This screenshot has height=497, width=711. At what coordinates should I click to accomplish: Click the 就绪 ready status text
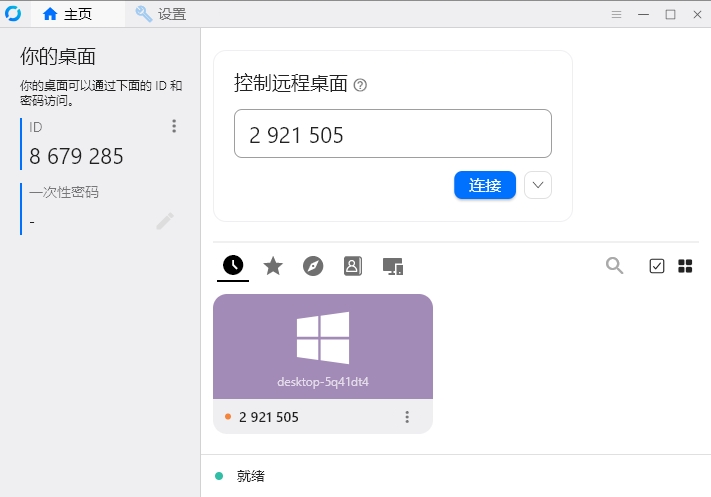pos(250,476)
